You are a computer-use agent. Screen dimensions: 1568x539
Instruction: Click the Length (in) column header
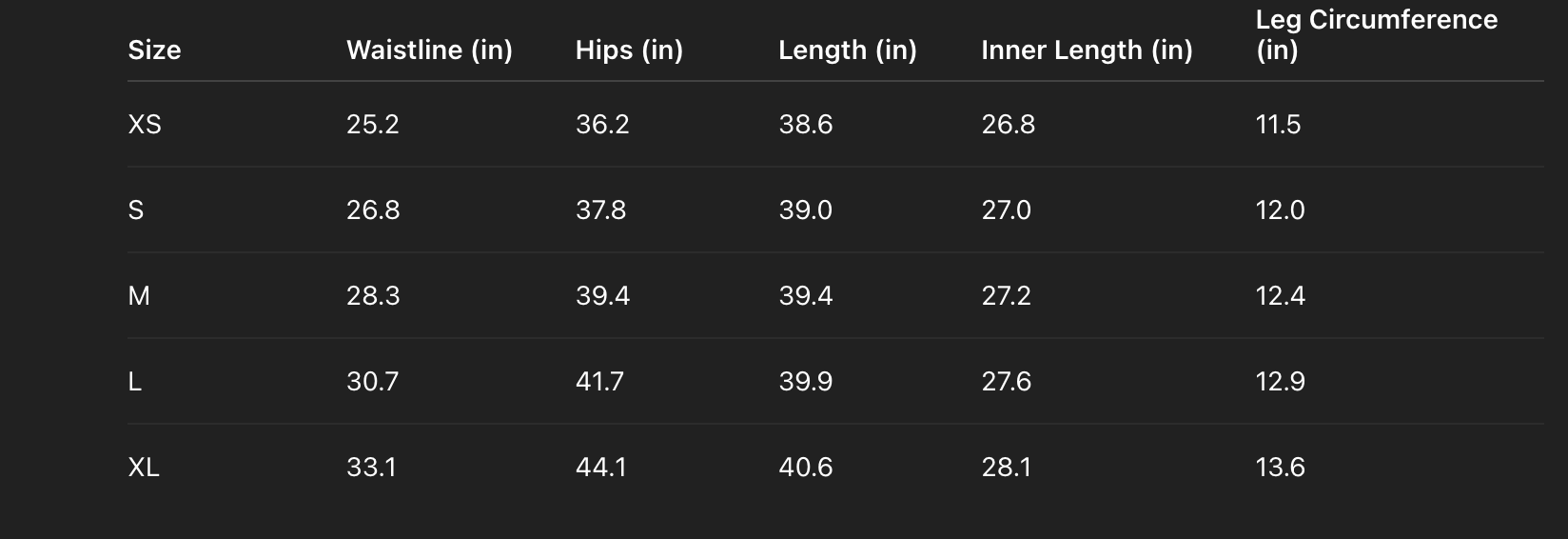pyautogui.click(x=847, y=50)
